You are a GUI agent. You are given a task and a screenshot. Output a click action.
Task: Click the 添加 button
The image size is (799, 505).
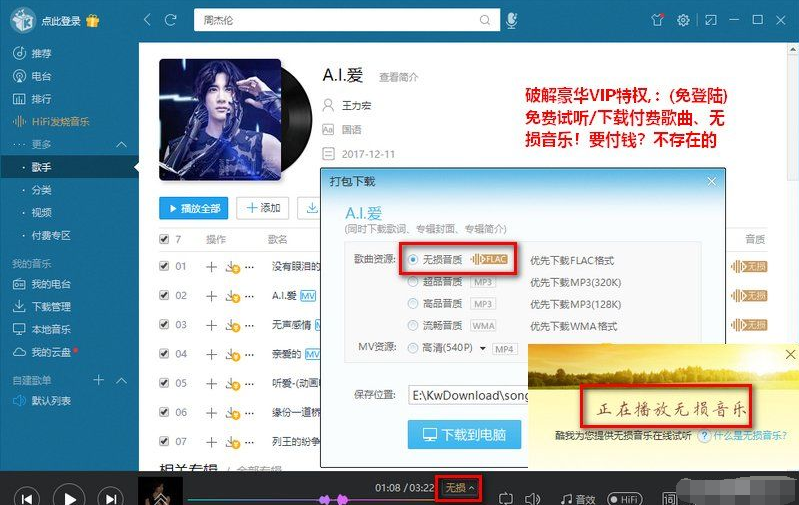coord(262,208)
